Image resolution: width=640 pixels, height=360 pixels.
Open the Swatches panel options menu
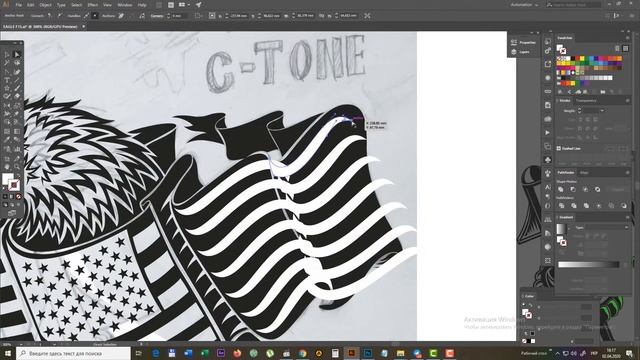click(628, 38)
